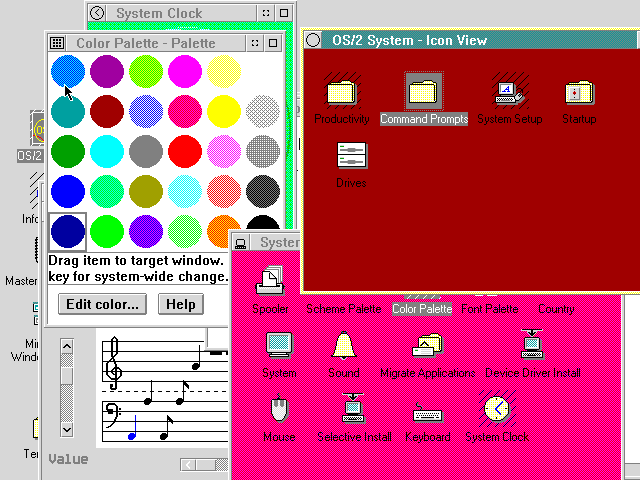Open the Device Driver Install icon
This screenshot has height=480, width=640.
point(532,344)
